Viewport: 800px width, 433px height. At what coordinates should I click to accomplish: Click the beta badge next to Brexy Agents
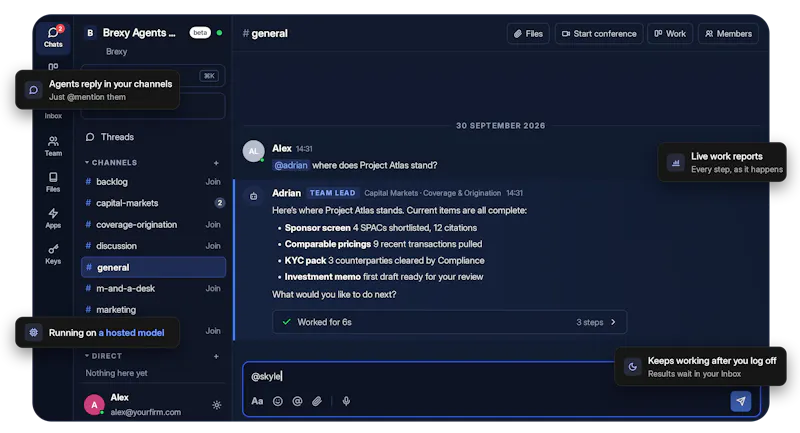(200, 33)
